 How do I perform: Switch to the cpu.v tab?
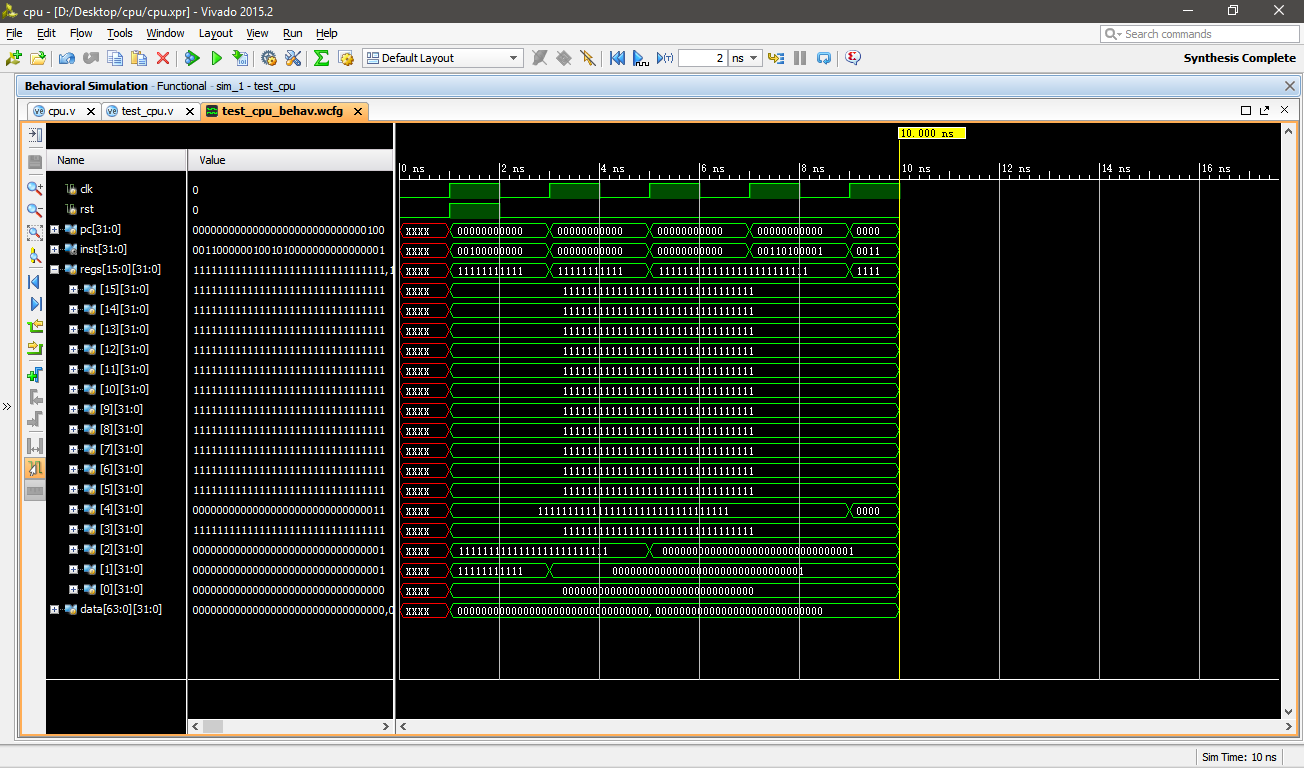click(62, 111)
